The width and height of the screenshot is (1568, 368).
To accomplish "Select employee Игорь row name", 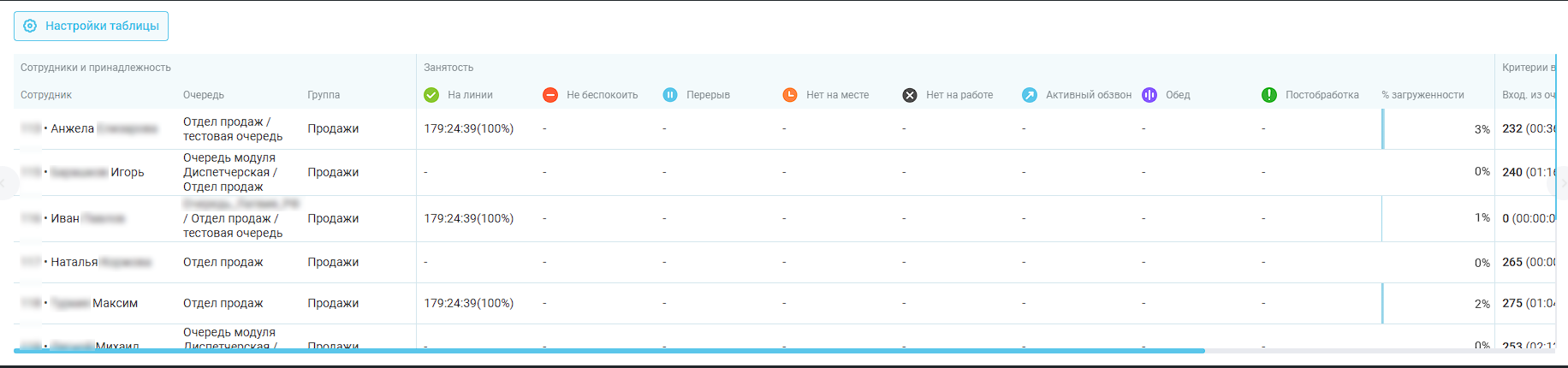I will tap(127, 172).
